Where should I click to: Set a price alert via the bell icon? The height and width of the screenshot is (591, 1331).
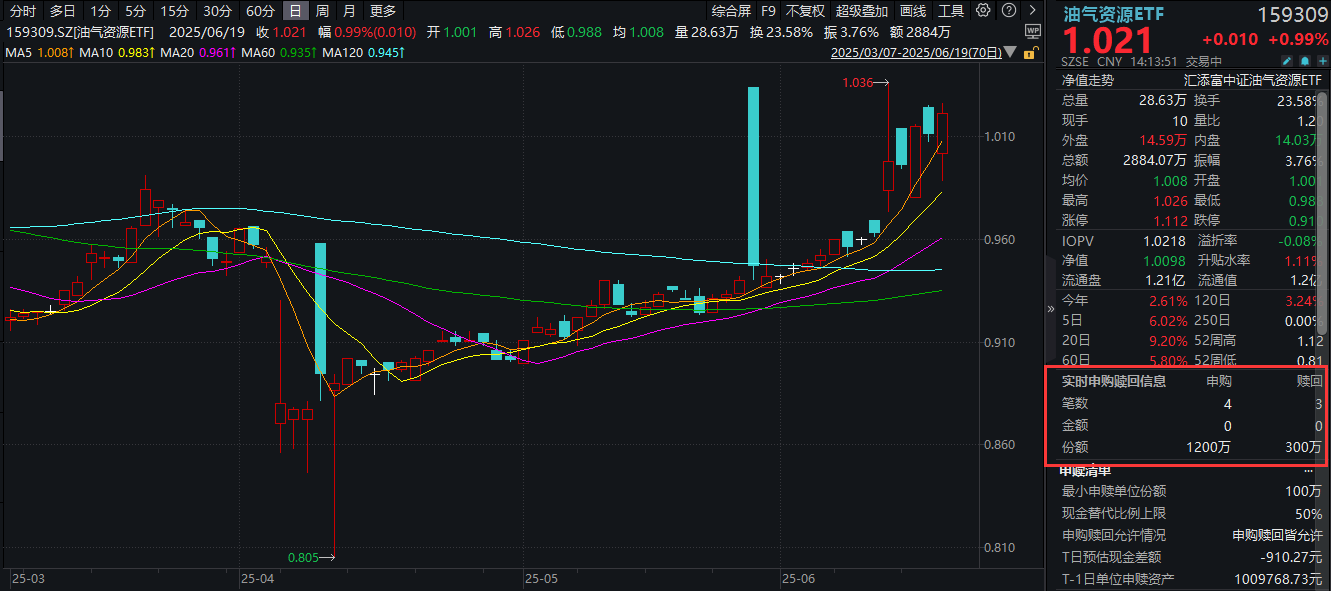pos(1305,60)
